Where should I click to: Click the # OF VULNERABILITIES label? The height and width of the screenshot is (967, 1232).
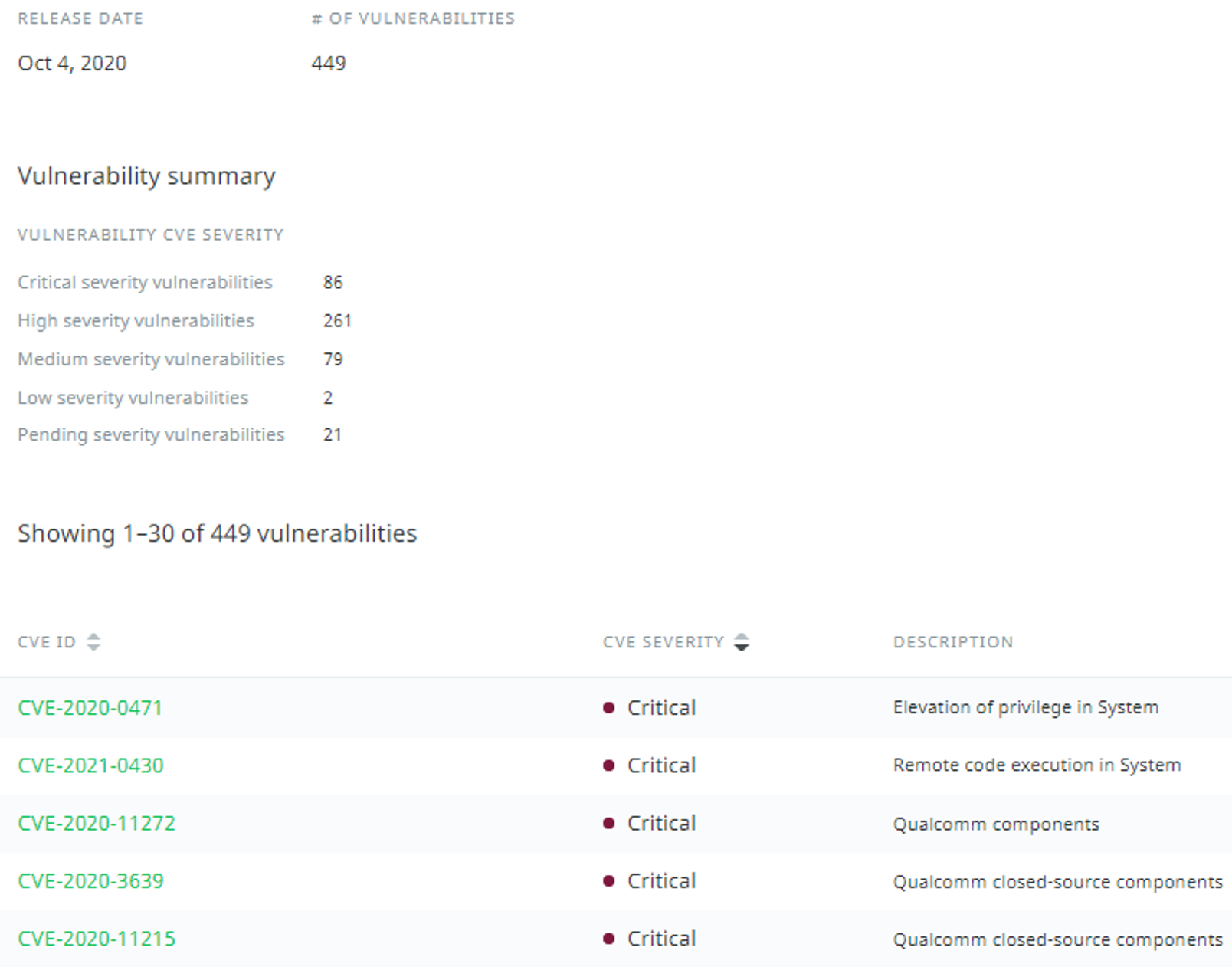pyautogui.click(x=413, y=18)
